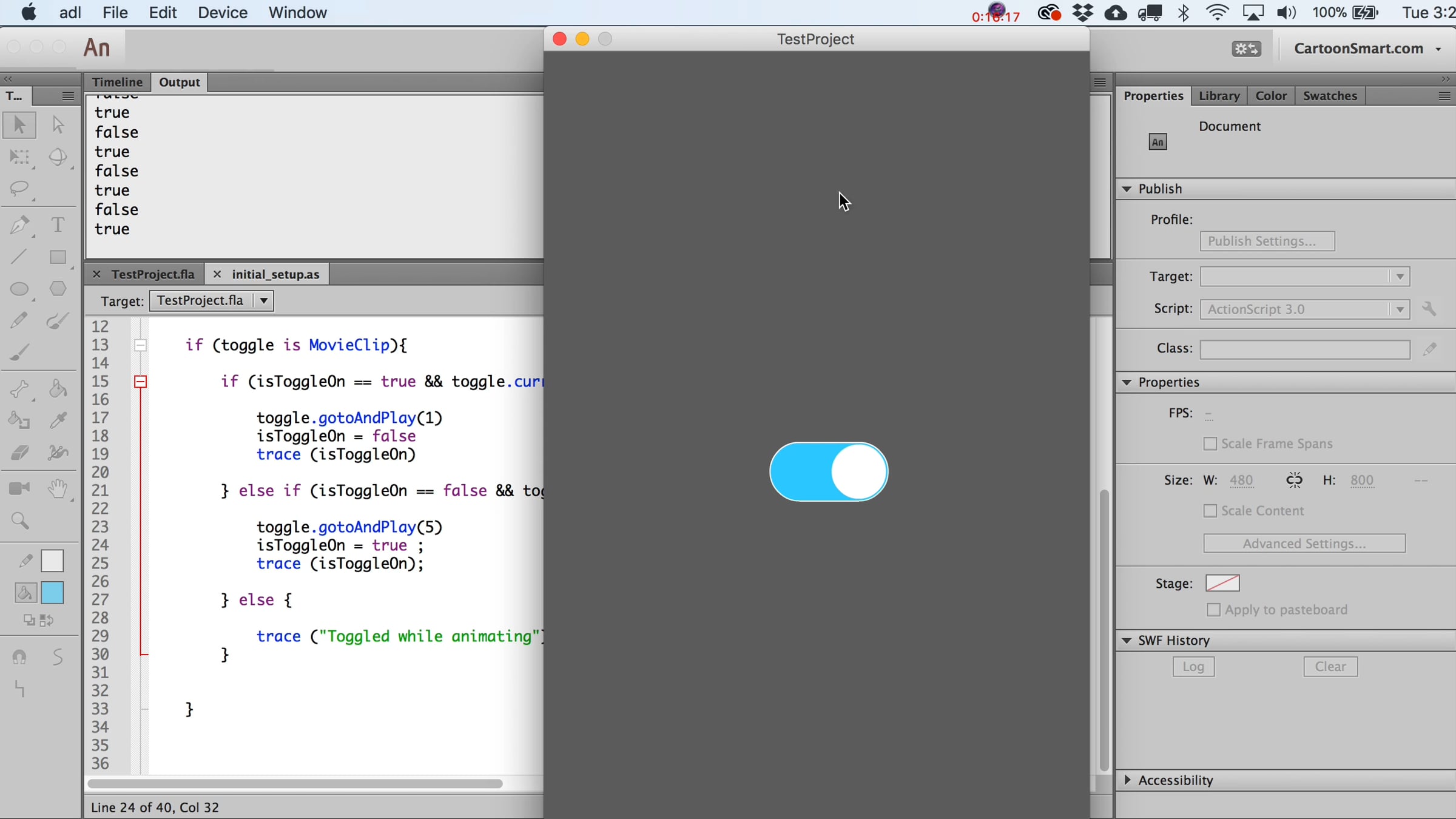
Task: Enable Apply to pasteboard checkbox
Action: pos(1213,610)
